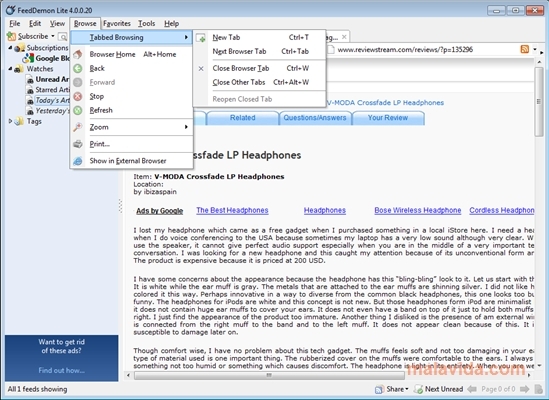The height and width of the screenshot is (400, 549).
Task: Click the Ads by Google label
Action: pos(160,211)
